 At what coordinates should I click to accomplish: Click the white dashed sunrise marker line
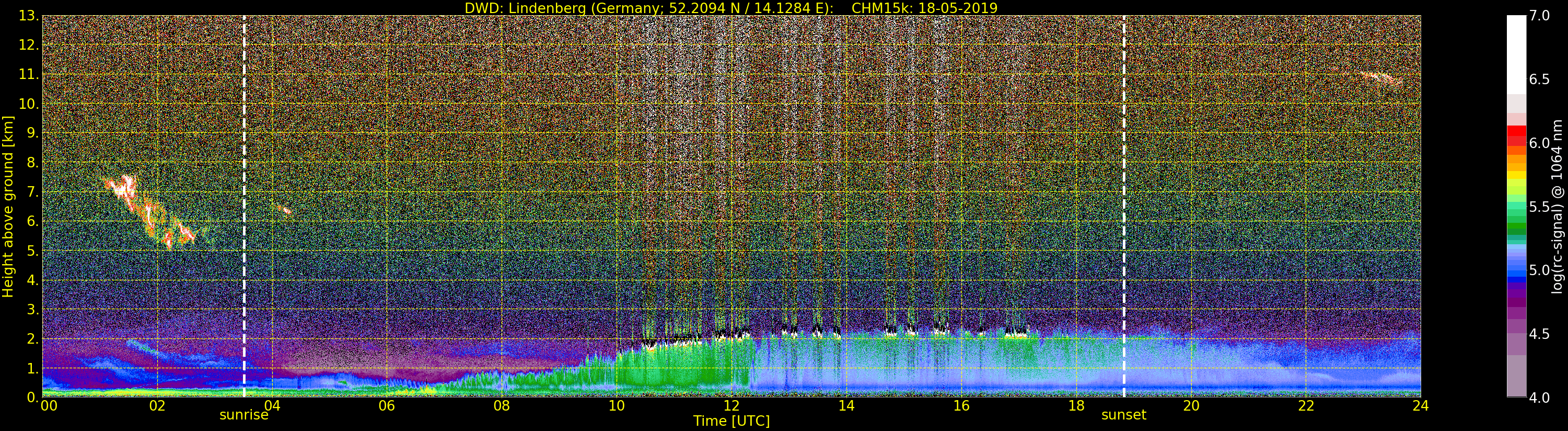244,206
